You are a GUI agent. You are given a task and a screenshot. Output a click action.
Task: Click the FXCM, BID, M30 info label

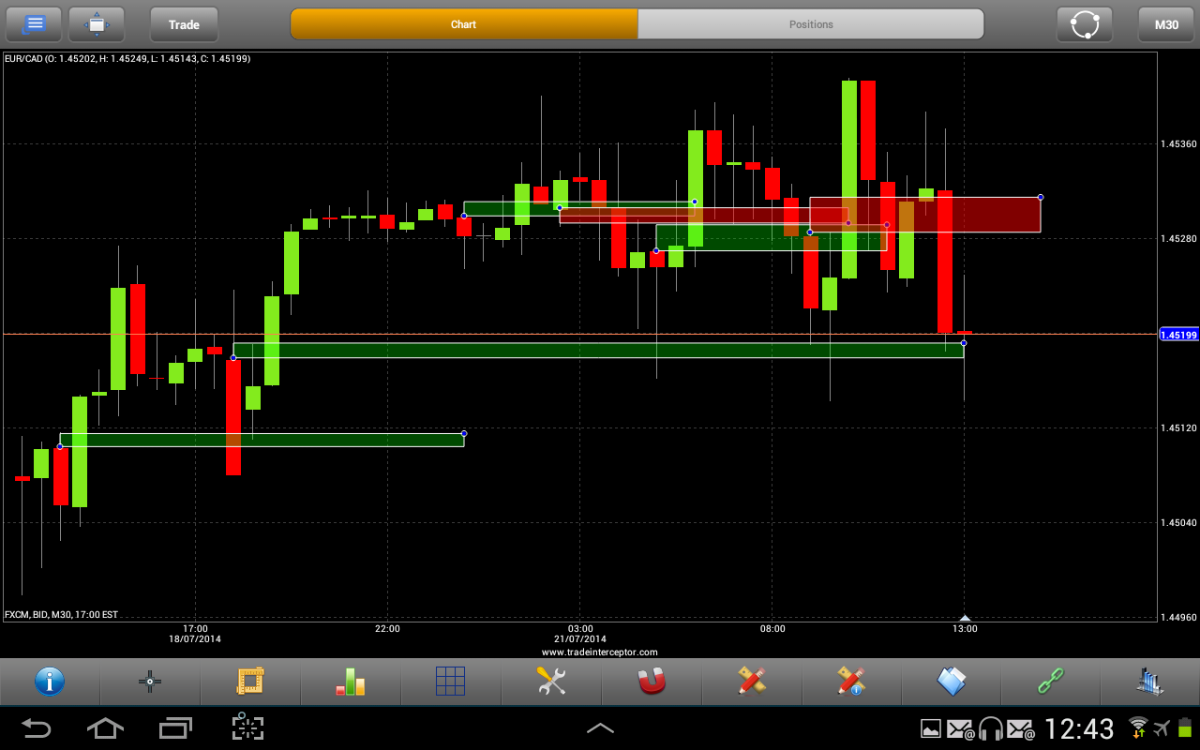61,614
